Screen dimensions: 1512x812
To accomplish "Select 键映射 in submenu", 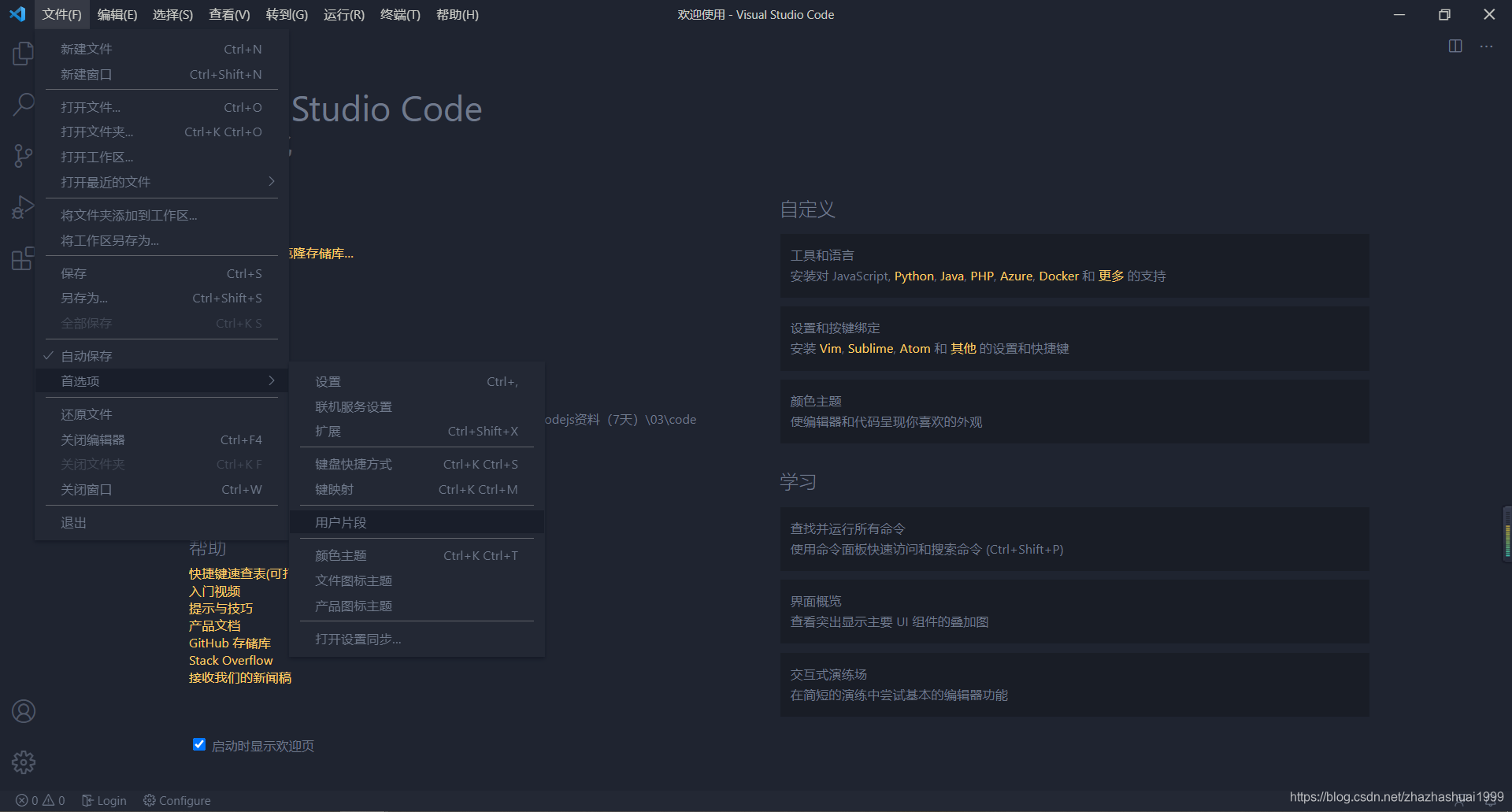I will click(x=417, y=489).
